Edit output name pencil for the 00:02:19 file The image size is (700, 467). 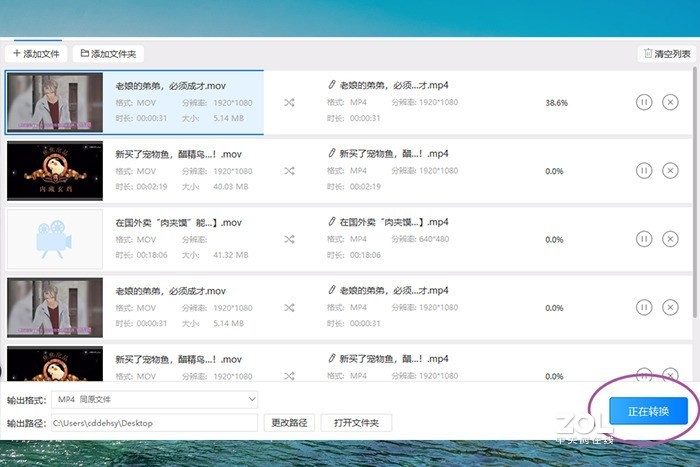(331, 153)
